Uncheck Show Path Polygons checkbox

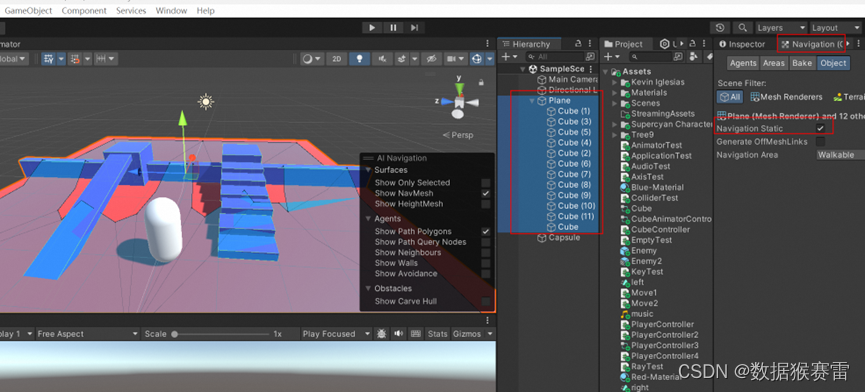pos(485,232)
